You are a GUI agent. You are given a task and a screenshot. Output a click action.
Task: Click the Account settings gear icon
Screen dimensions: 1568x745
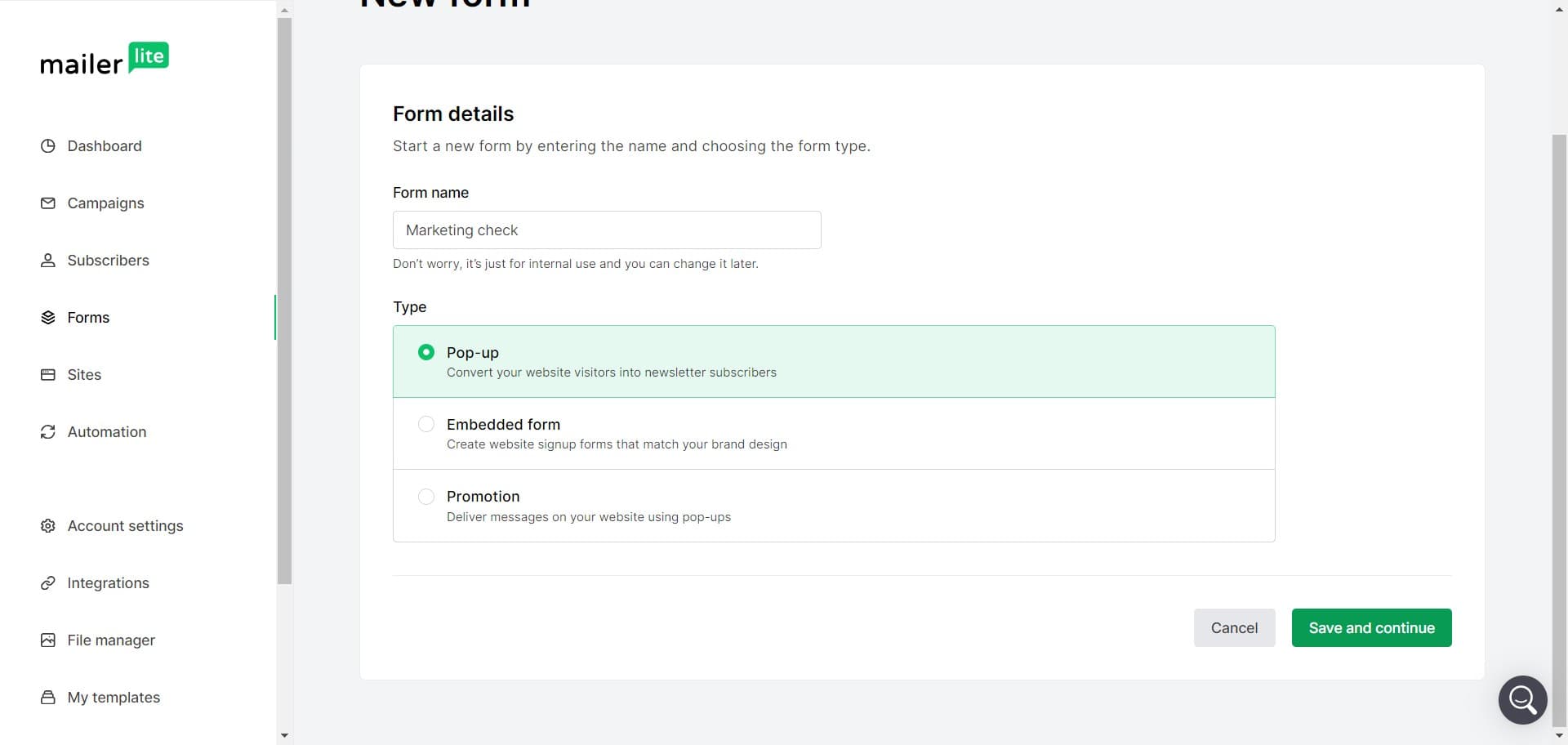pyautogui.click(x=48, y=526)
